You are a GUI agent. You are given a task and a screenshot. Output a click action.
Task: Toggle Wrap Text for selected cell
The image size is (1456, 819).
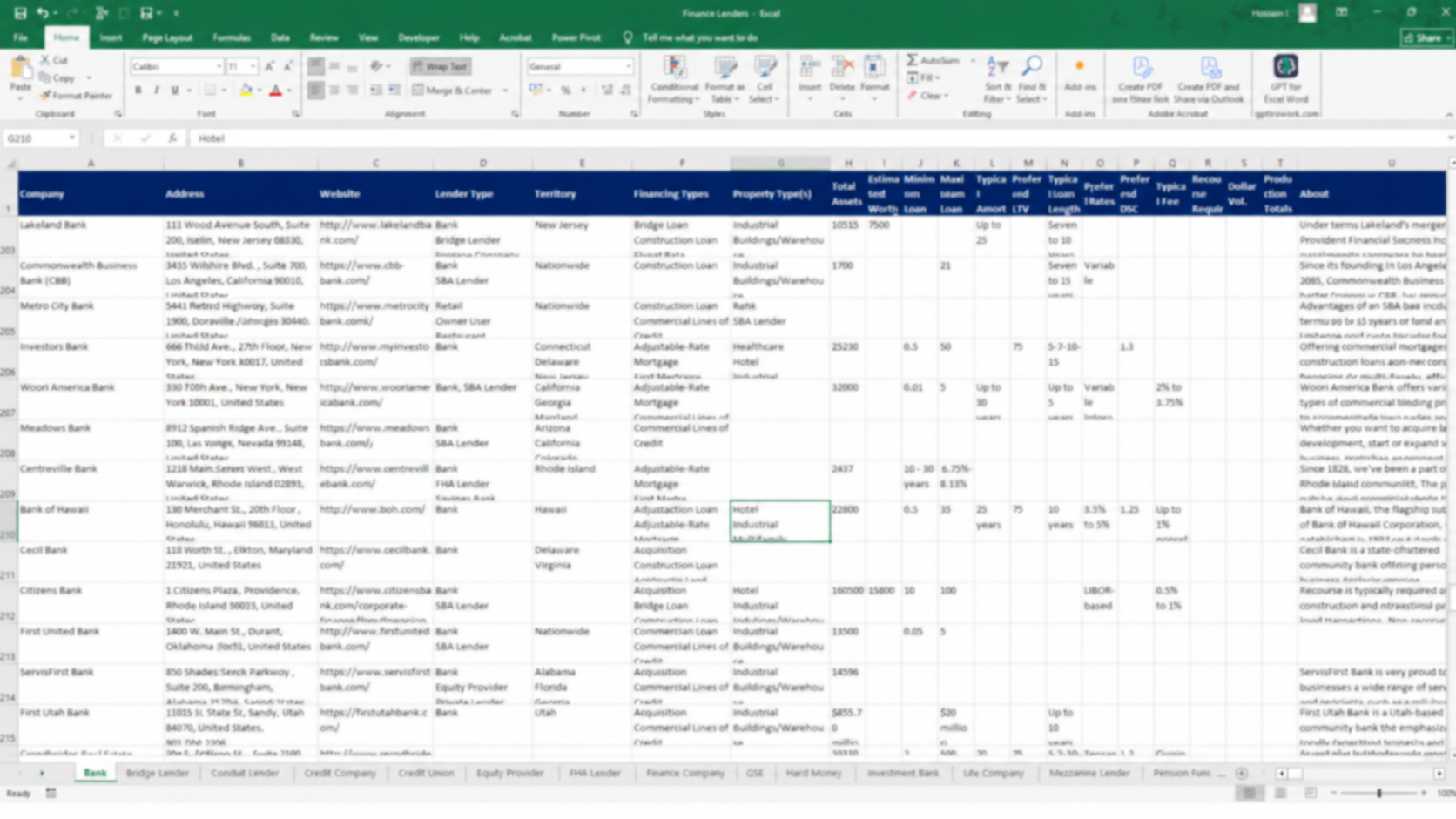pyautogui.click(x=440, y=66)
